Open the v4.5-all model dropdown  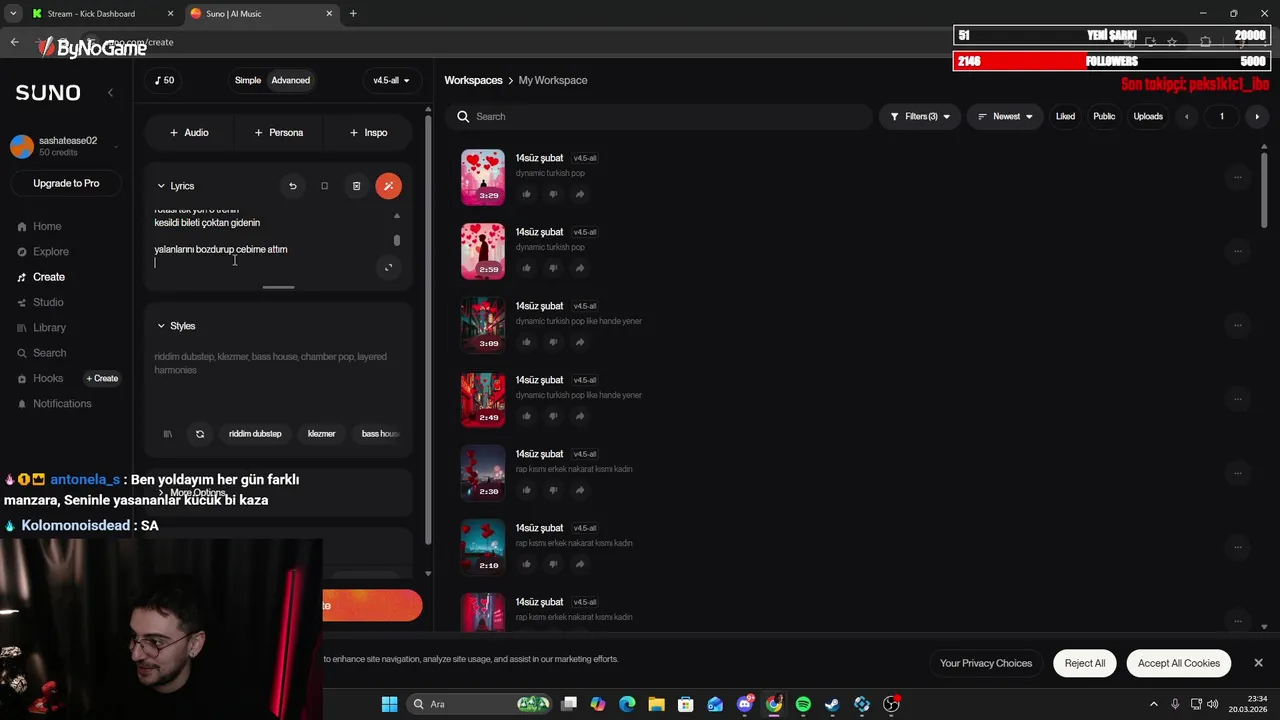click(391, 80)
